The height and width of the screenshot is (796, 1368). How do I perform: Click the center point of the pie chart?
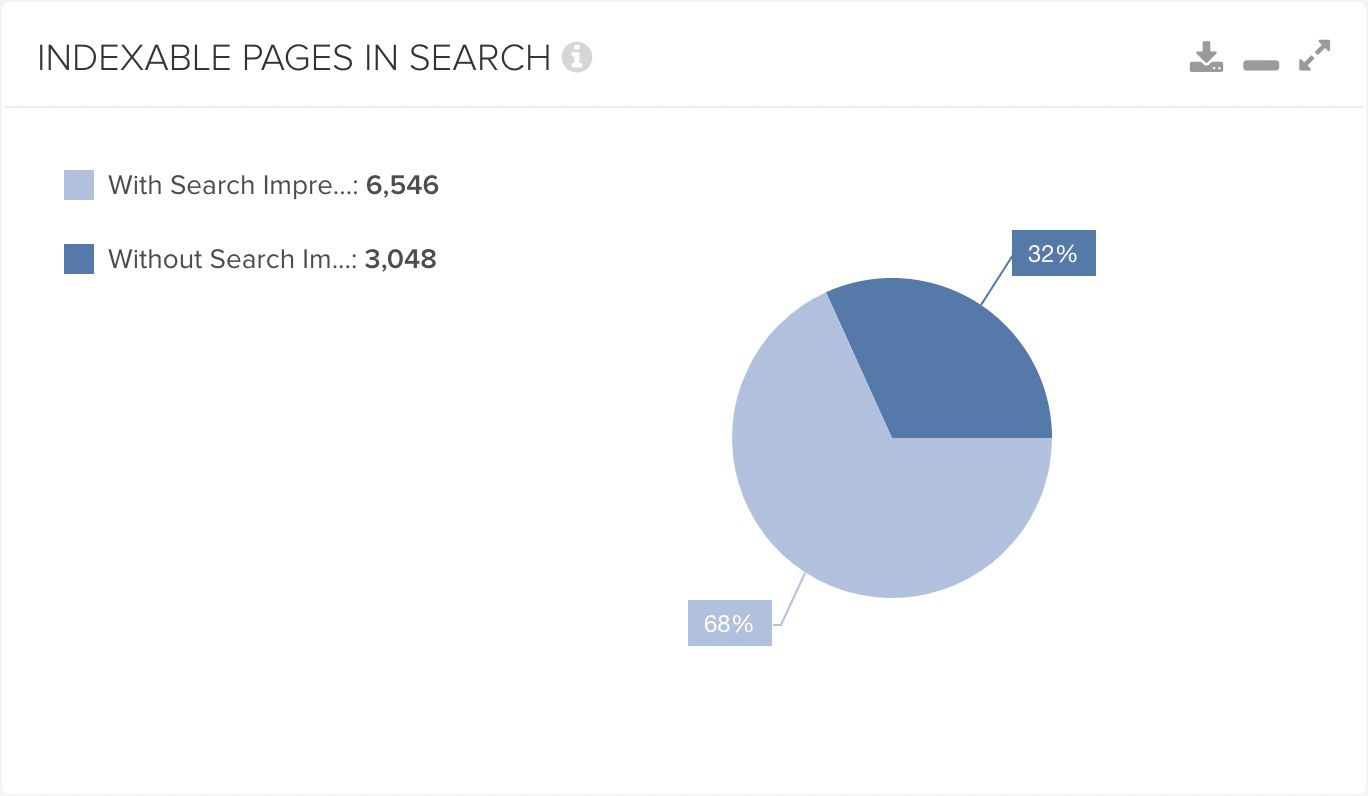pos(892,438)
